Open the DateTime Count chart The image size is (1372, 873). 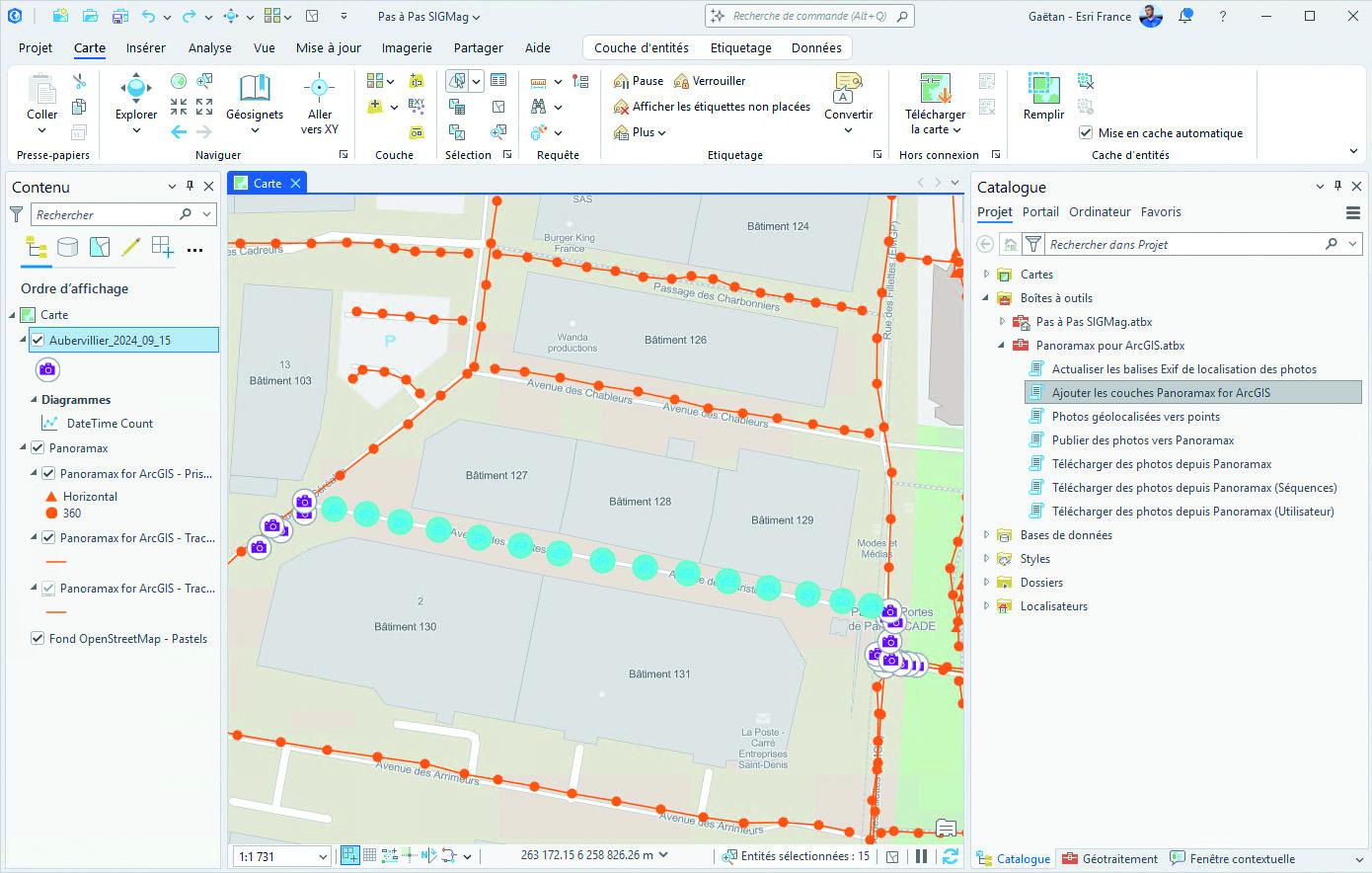(x=110, y=424)
